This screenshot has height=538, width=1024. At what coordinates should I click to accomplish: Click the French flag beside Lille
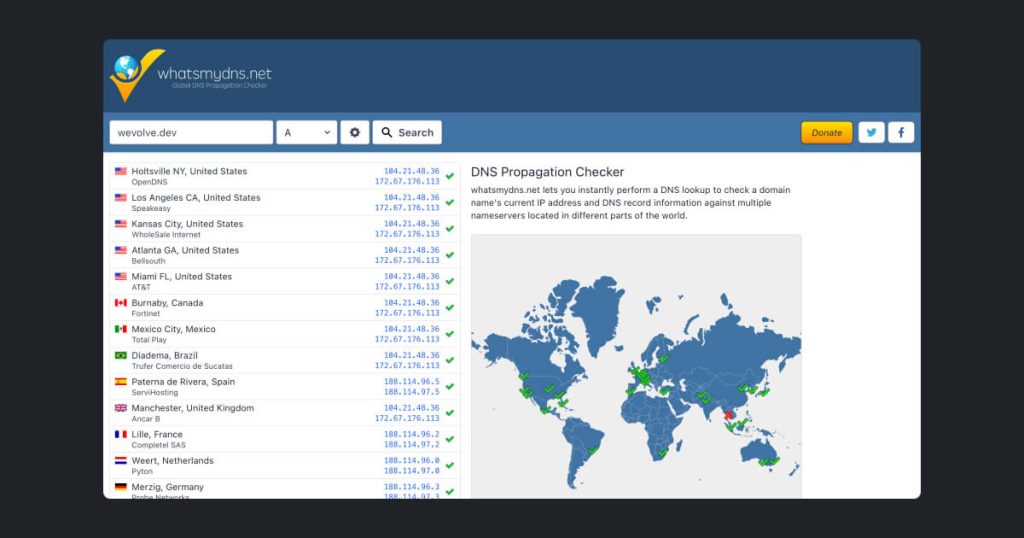121,434
